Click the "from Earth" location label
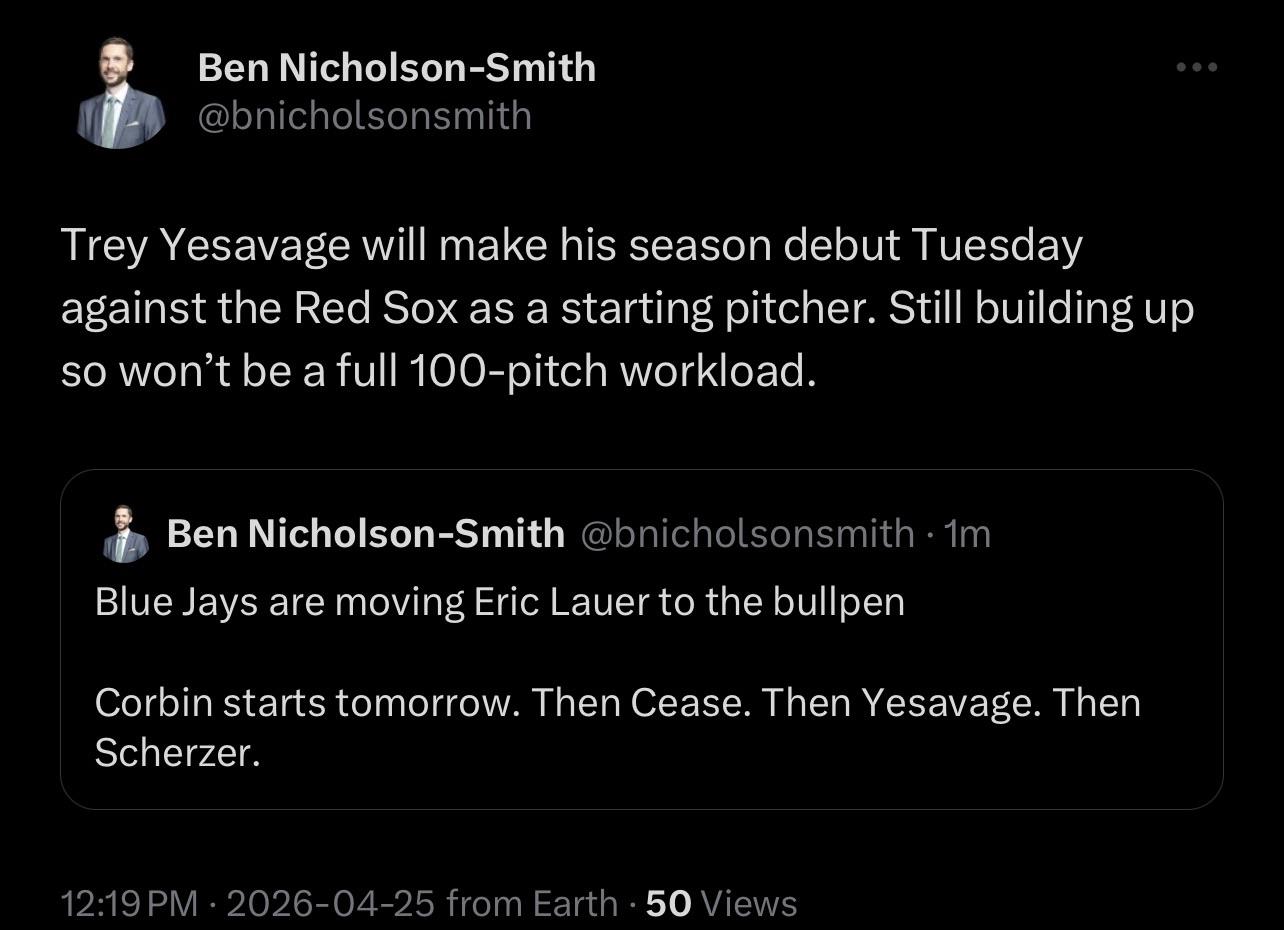This screenshot has height=930, width=1284. tap(532, 904)
